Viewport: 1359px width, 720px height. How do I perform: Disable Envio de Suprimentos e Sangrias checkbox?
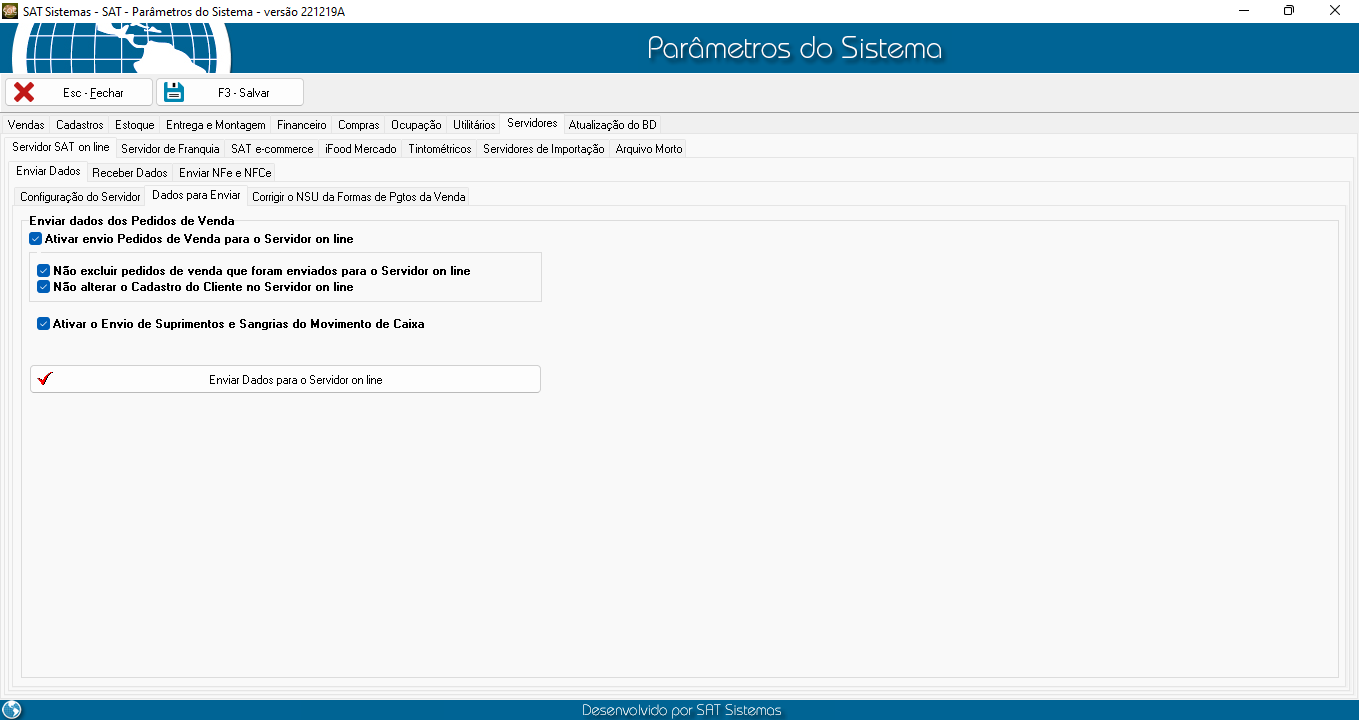44,324
